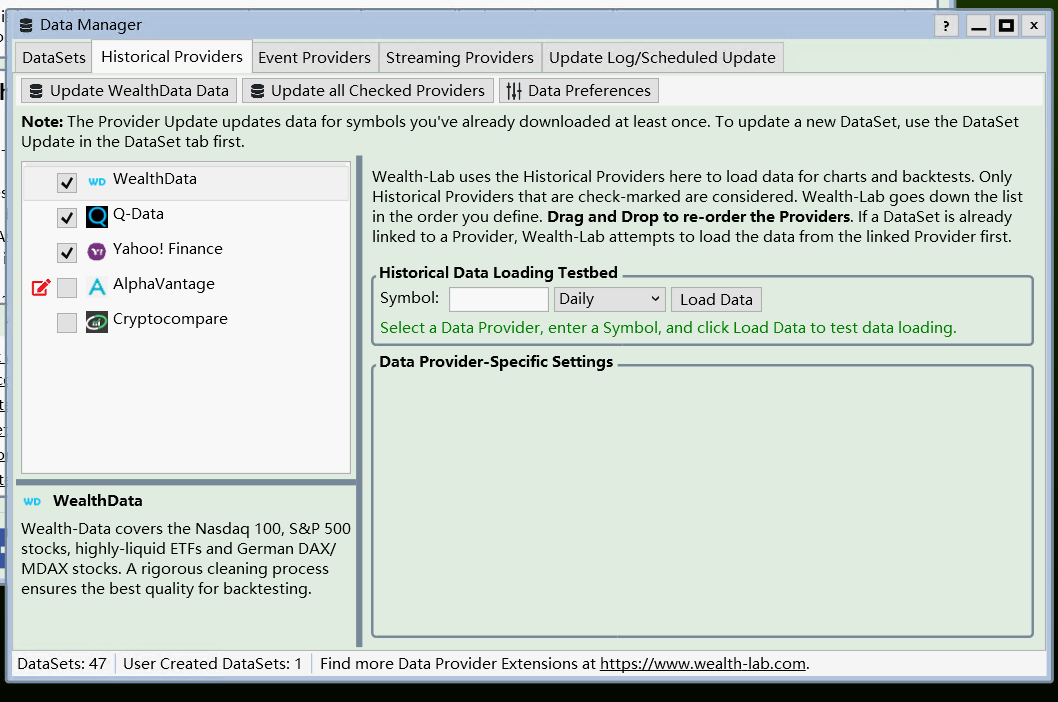Go to Streaming Providers tab

460,57
